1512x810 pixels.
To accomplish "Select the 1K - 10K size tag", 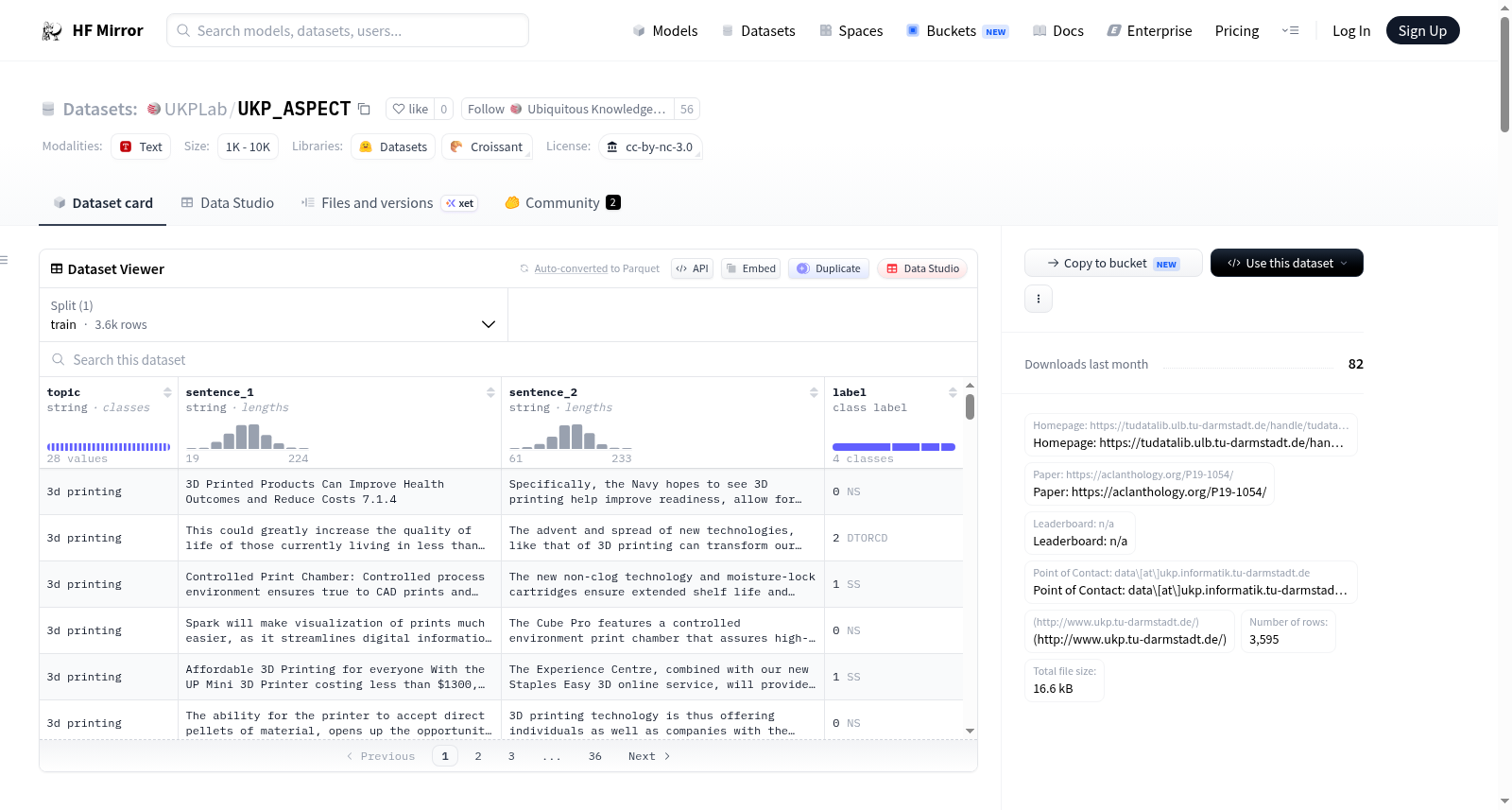I will pyautogui.click(x=248, y=146).
